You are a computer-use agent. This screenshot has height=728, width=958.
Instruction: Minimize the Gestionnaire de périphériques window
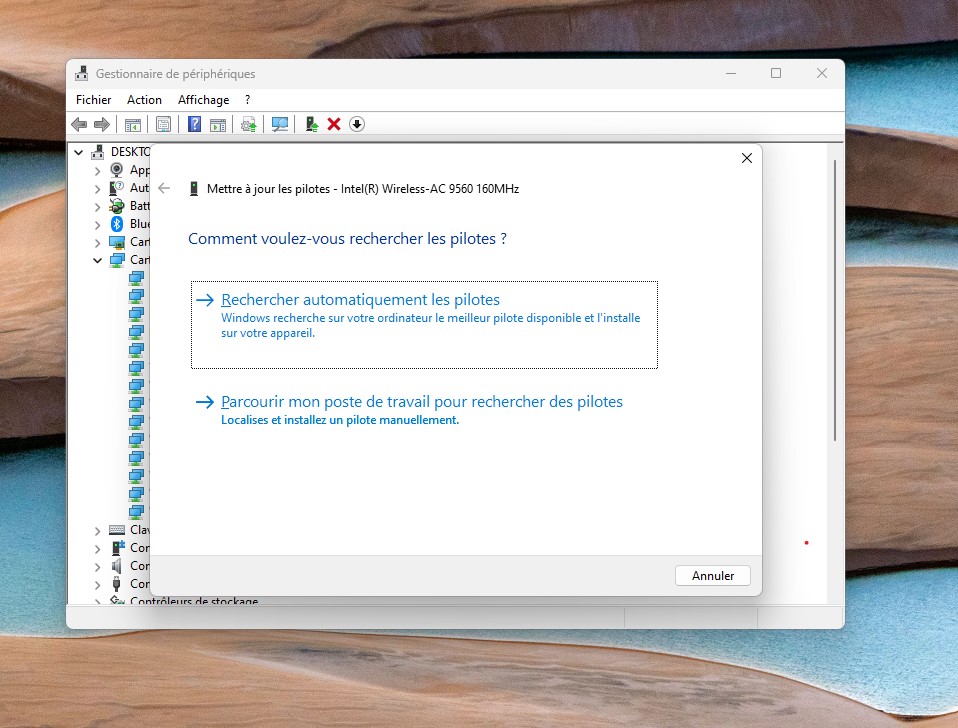pos(731,73)
